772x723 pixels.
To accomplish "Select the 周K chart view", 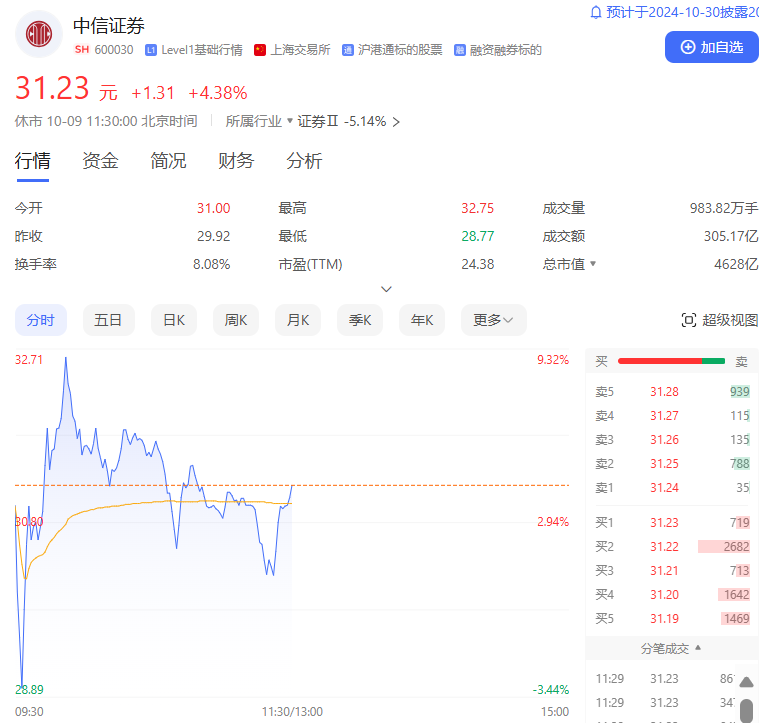I will click(x=236, y=320).
